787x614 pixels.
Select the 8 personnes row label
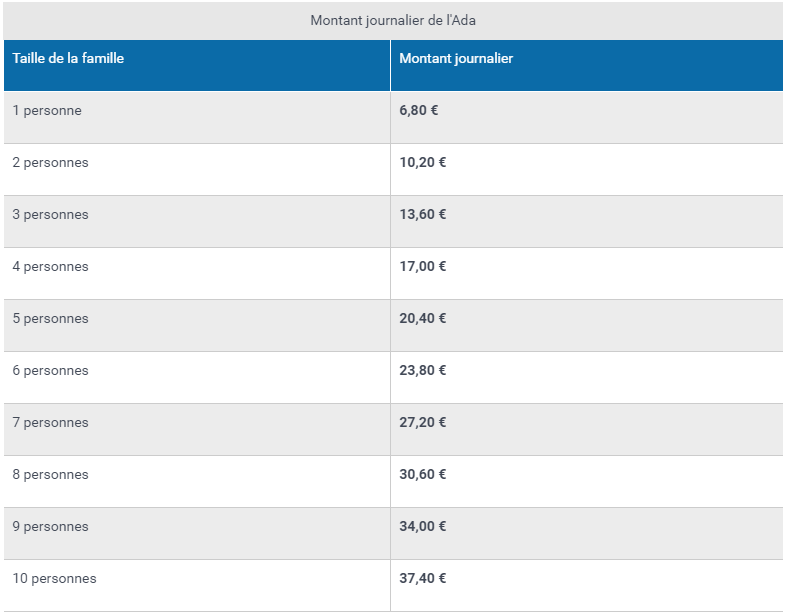coord(51,474)
